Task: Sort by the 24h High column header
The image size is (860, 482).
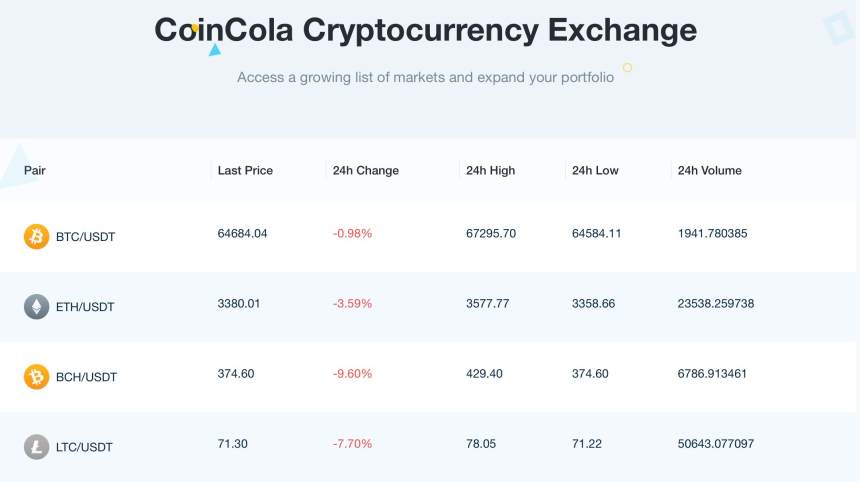Action: 490,171
